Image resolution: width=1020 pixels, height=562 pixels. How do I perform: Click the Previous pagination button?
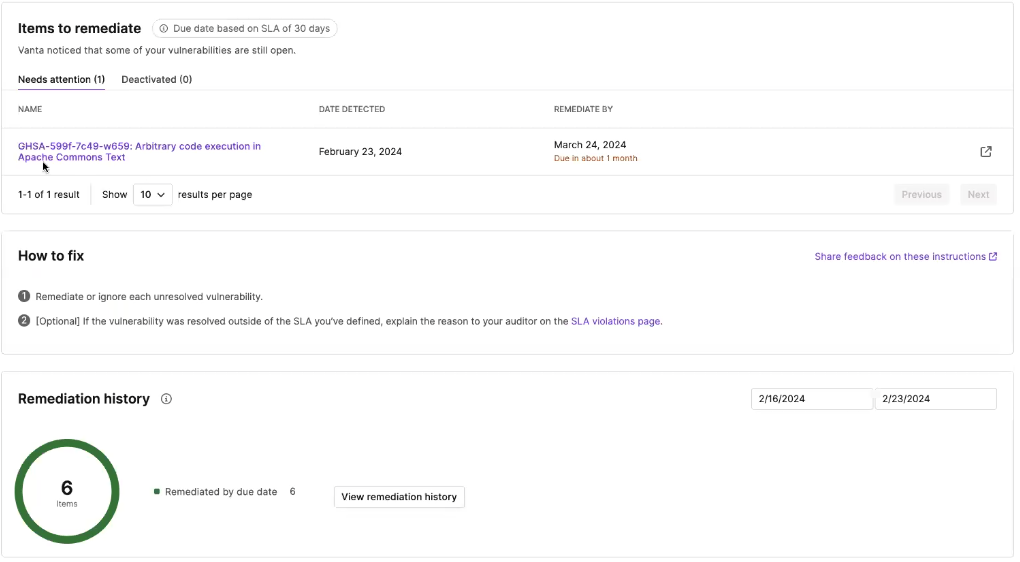pos(921,194)
